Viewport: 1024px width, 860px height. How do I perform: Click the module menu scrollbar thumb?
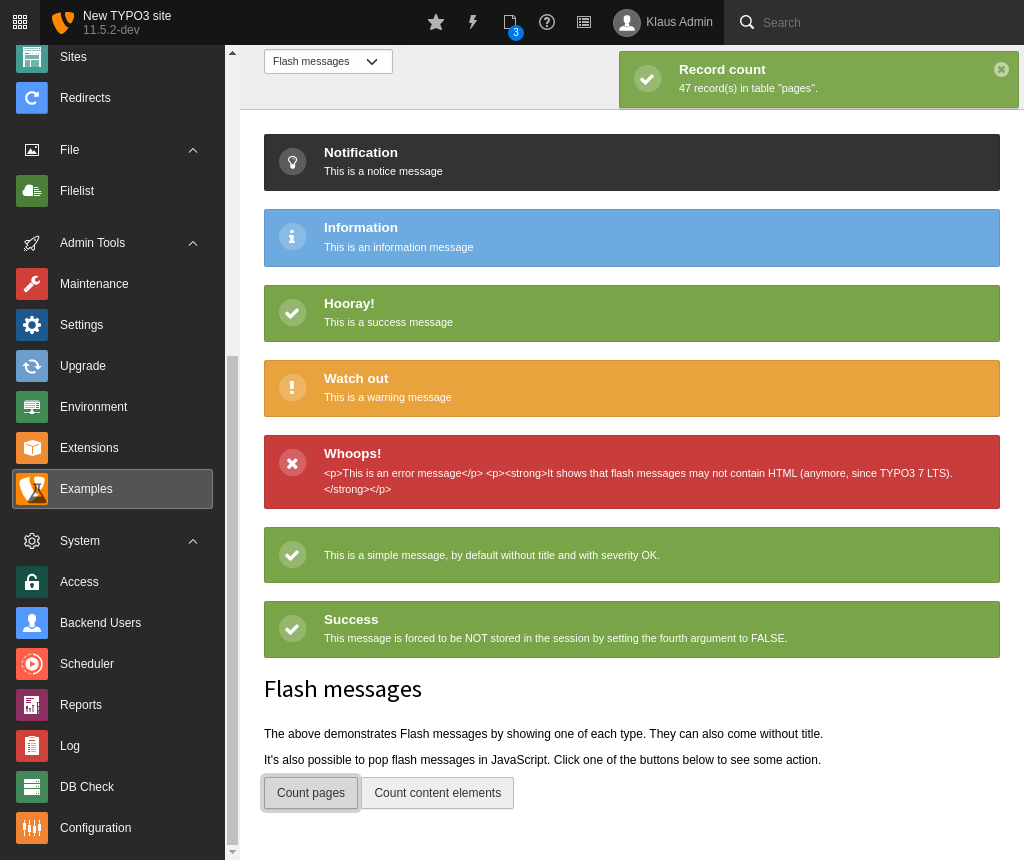(232, 600)
